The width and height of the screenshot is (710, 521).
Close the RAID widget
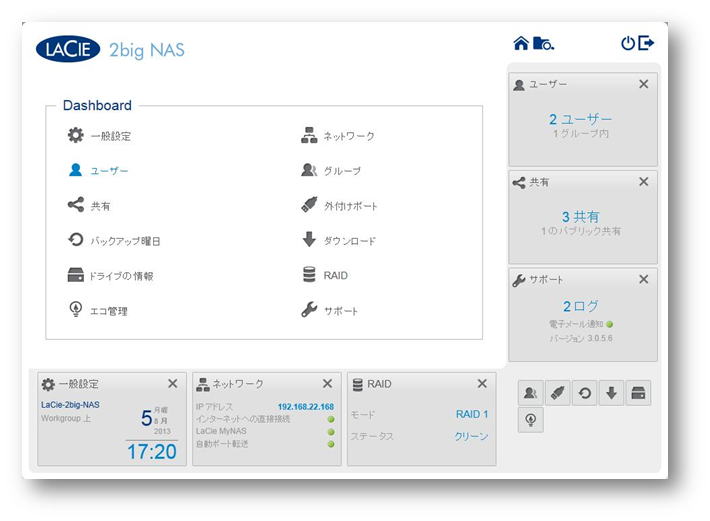pyautogui.click(x=482, y=383)
